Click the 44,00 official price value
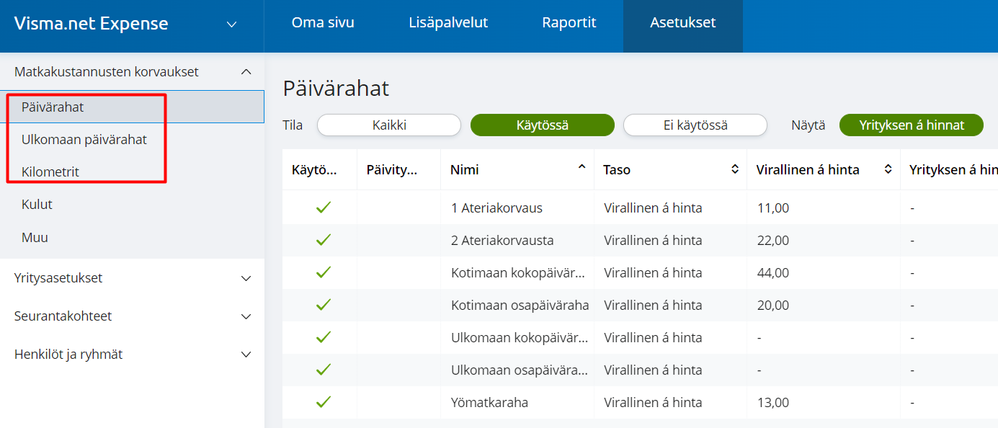 point(773,273)
